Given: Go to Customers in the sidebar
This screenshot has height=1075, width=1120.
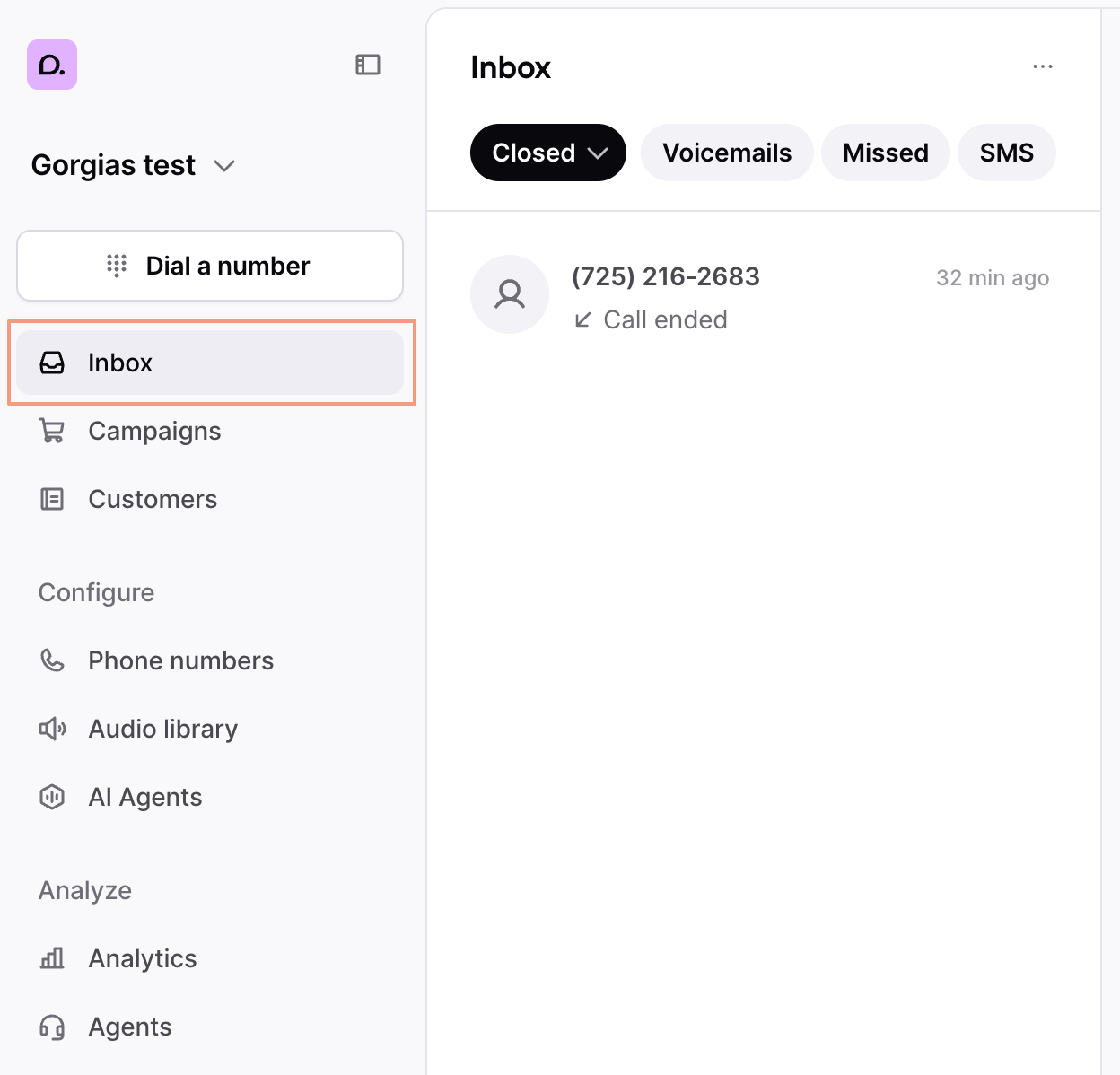Looking at the screenshot, I should [153, 499].
